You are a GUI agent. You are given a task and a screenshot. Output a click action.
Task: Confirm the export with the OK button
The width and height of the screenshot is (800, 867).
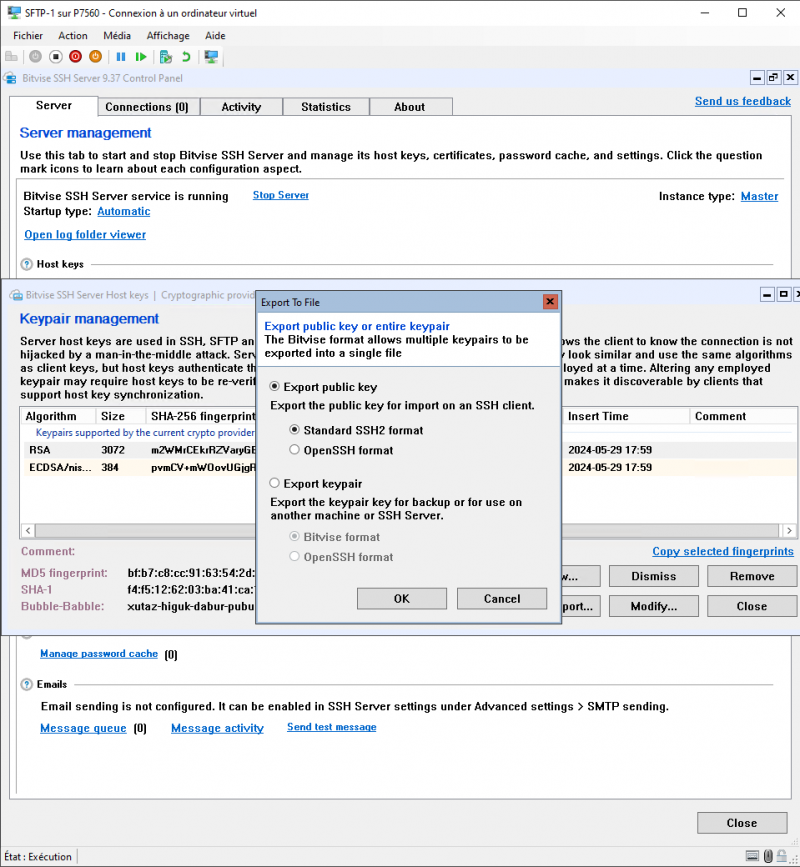click(x=401, y=598)
